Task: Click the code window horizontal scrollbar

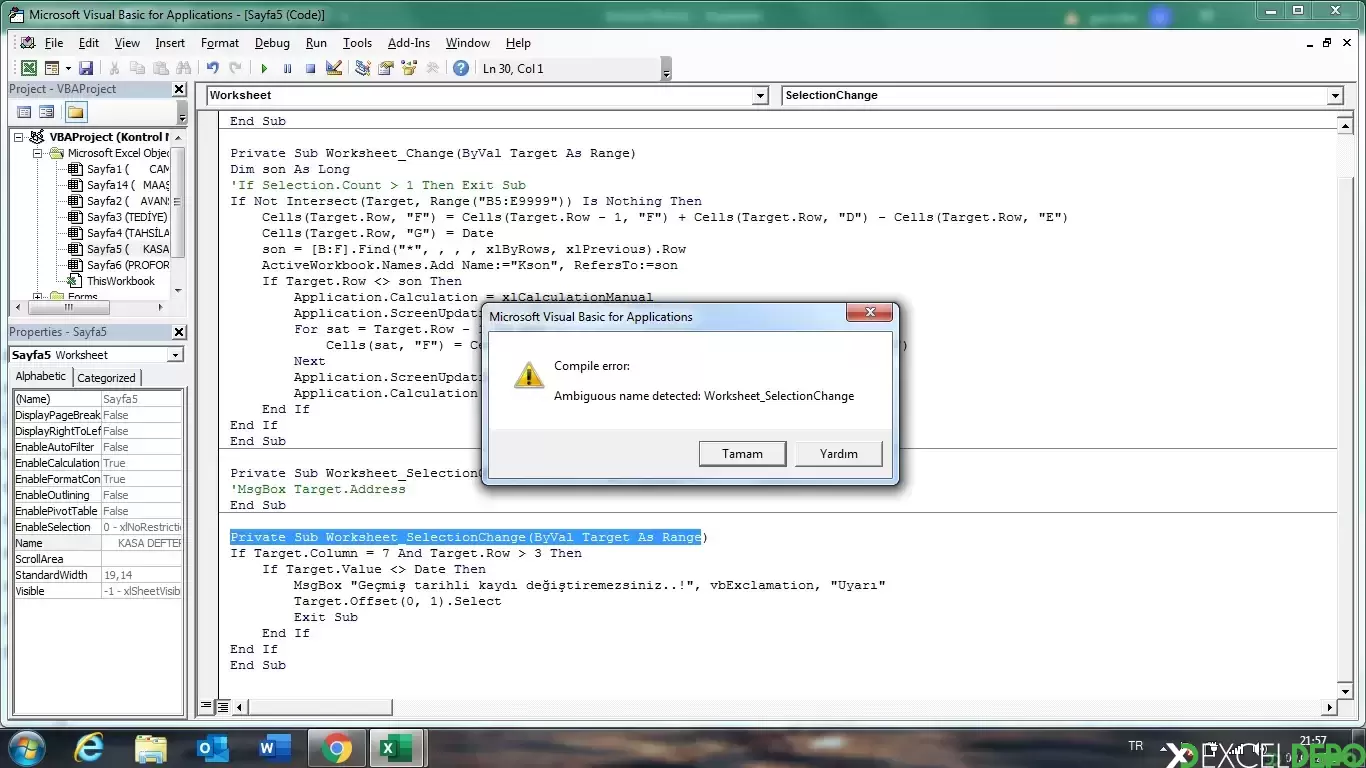Action: [x=321, y=707]
